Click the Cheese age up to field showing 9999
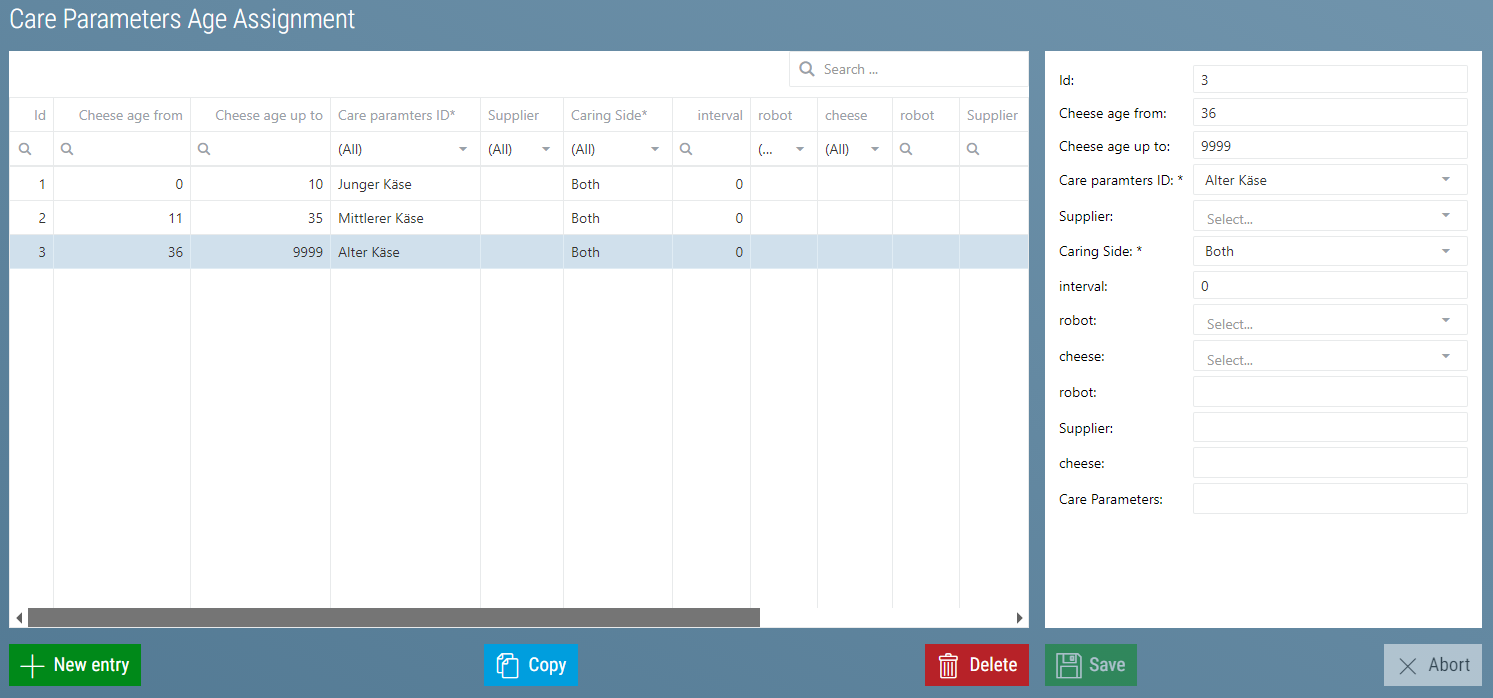1493x698 pixels. [x=1330, y=145]
